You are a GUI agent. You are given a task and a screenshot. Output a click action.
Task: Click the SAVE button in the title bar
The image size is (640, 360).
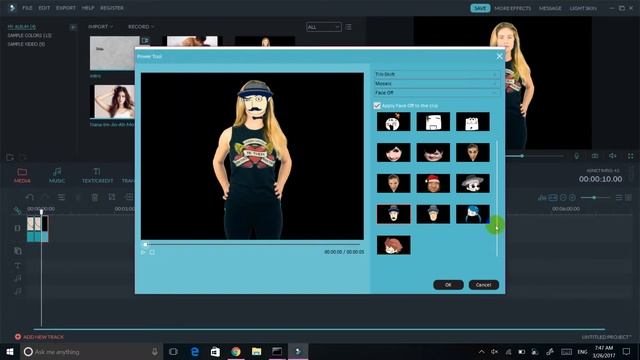click(480, 8)
